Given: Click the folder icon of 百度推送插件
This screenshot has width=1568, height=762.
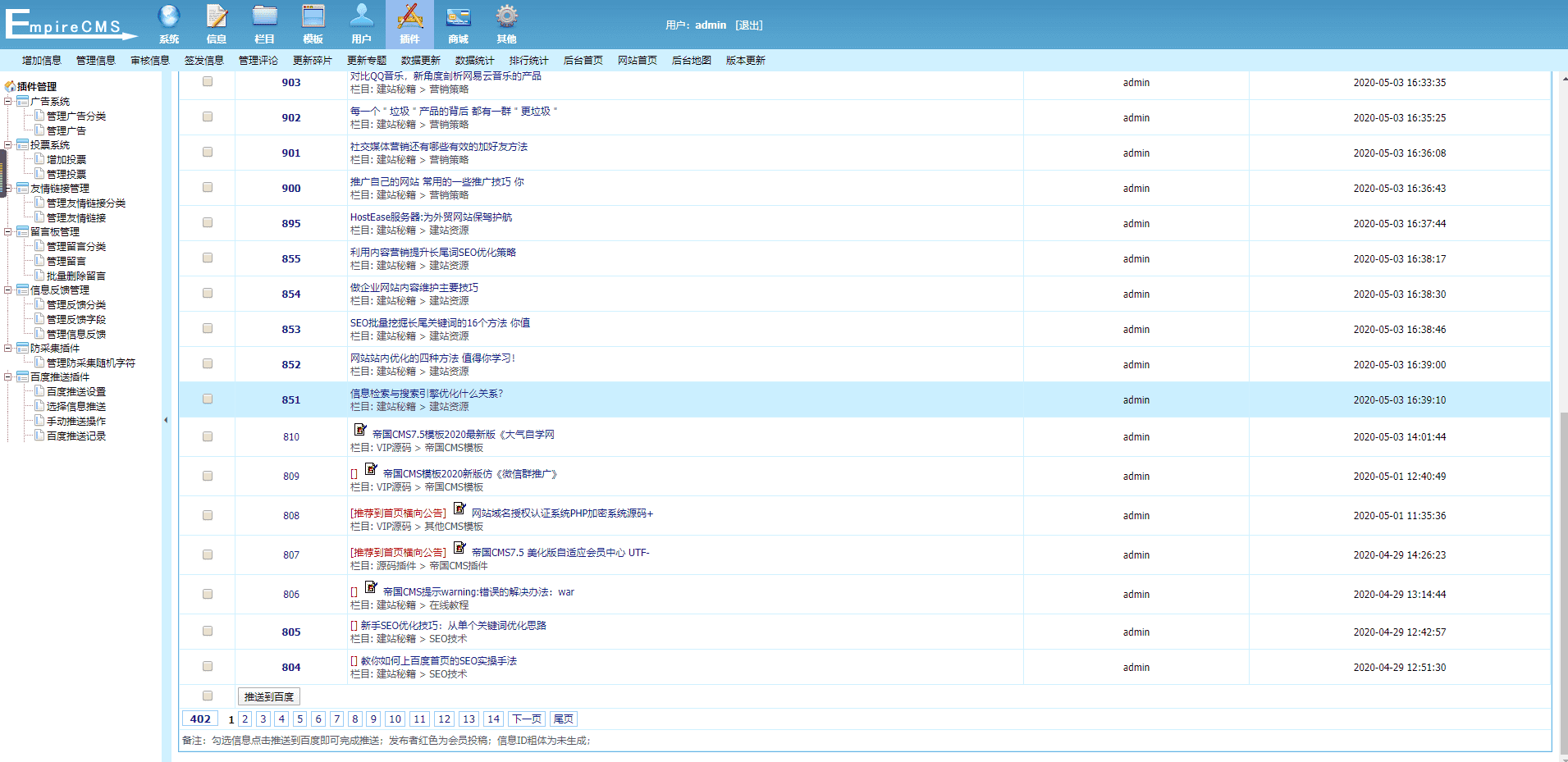Looking at the screenshot, I should pyautogui.click(x=23, y=377).
